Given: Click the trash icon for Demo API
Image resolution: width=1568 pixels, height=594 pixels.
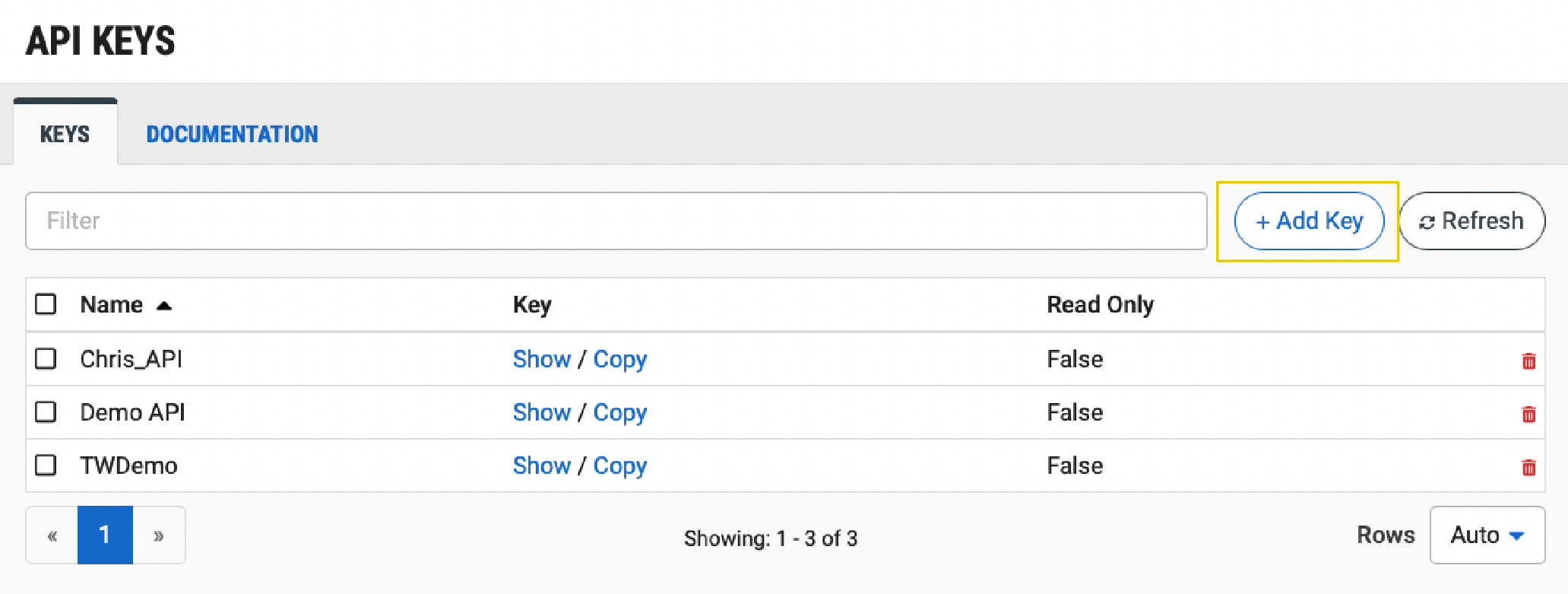Looking at the screenshot, I should point(1528,414).
